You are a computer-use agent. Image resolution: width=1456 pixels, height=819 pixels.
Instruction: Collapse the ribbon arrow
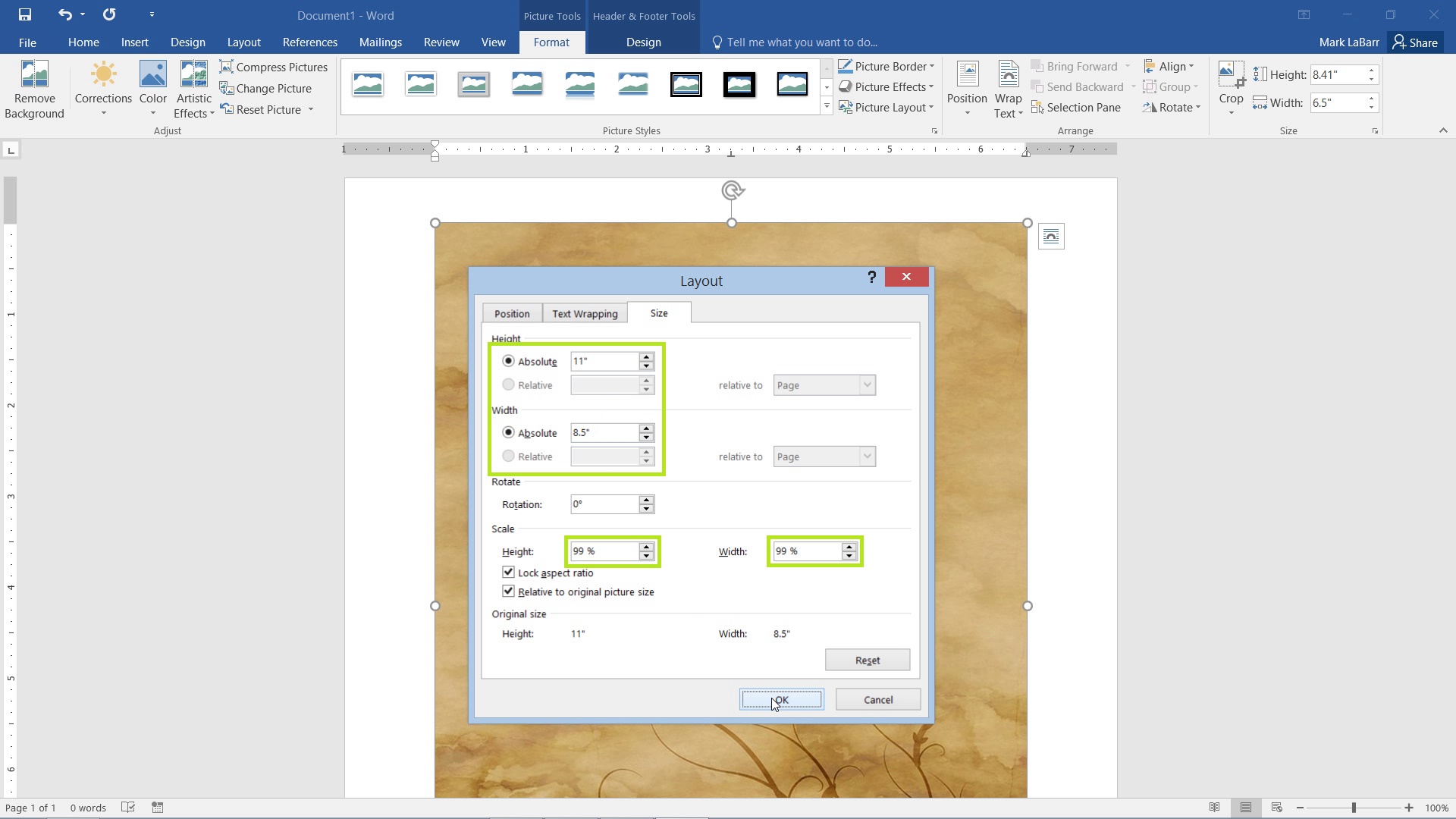click(1443, 130)
